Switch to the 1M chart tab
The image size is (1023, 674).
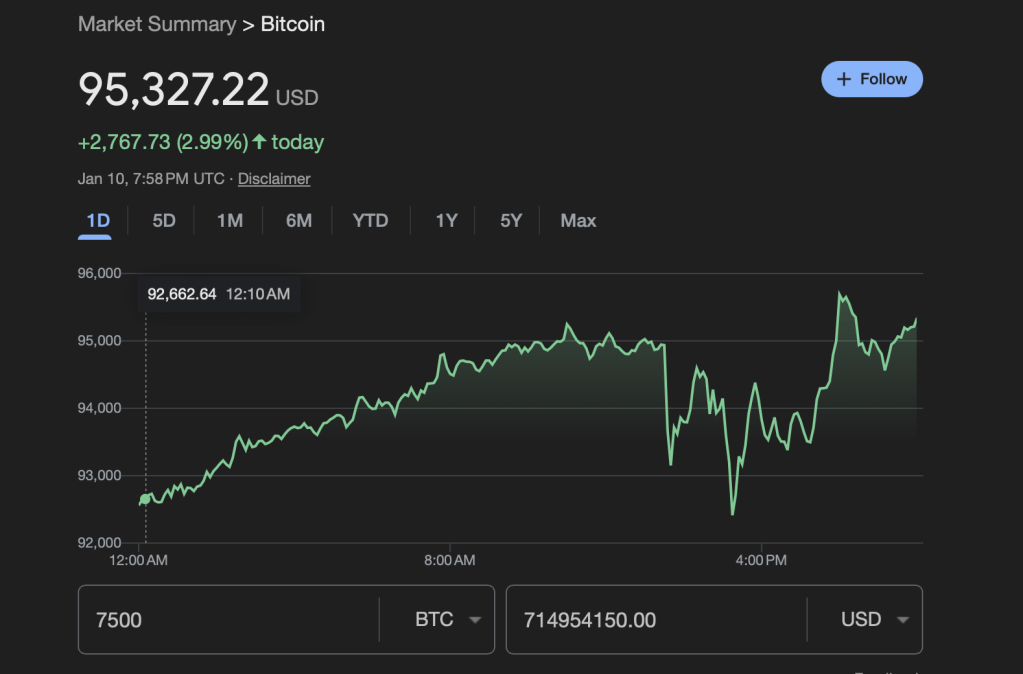point(230,221)
